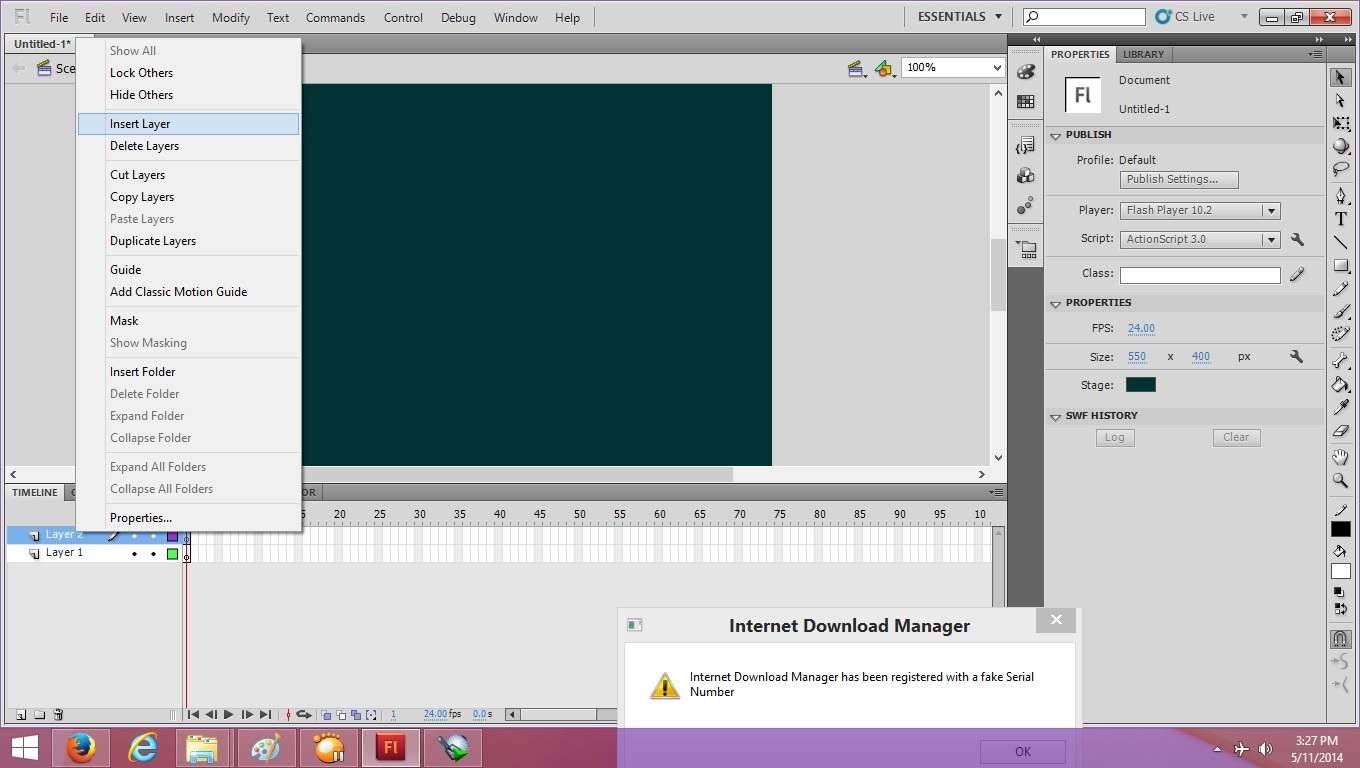Click the pencil icon to edit the class definition
This screenshot has height=768, width=1360.
tap(1297, 274)
